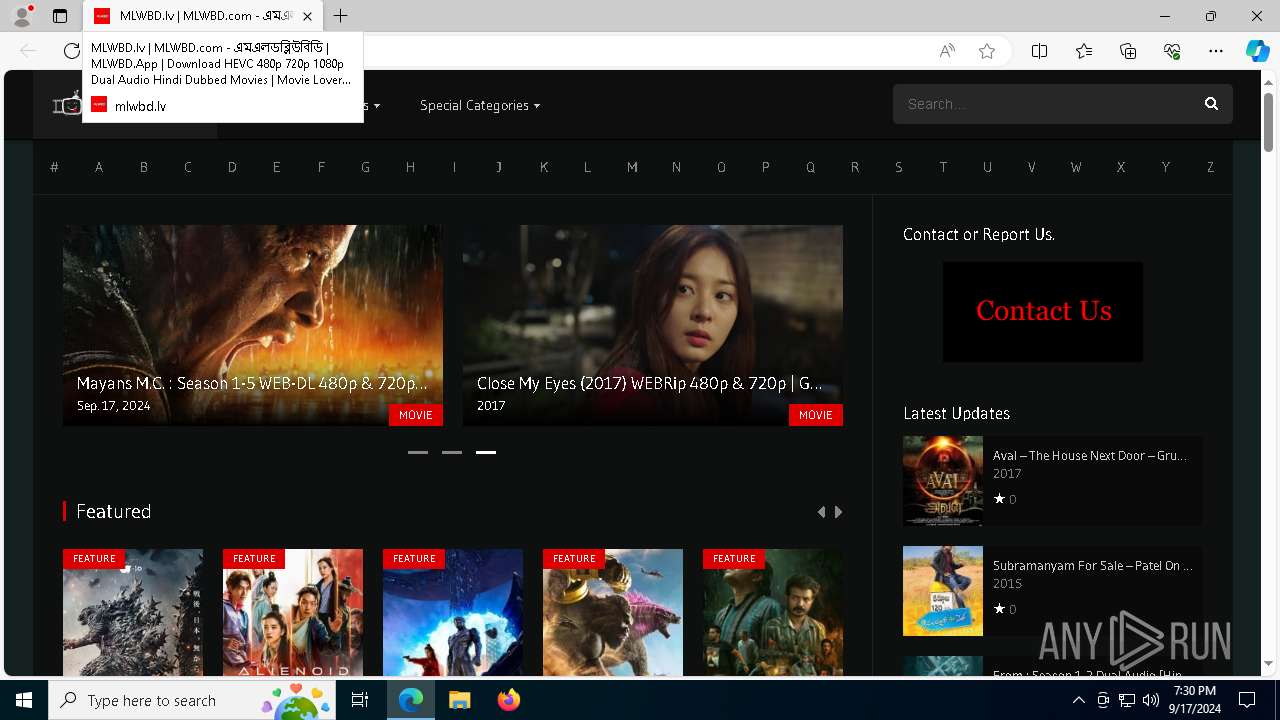Open Subramanyam For Sale update
The width and height of the screenshot is (1280, 720).
click(1092, 565)
